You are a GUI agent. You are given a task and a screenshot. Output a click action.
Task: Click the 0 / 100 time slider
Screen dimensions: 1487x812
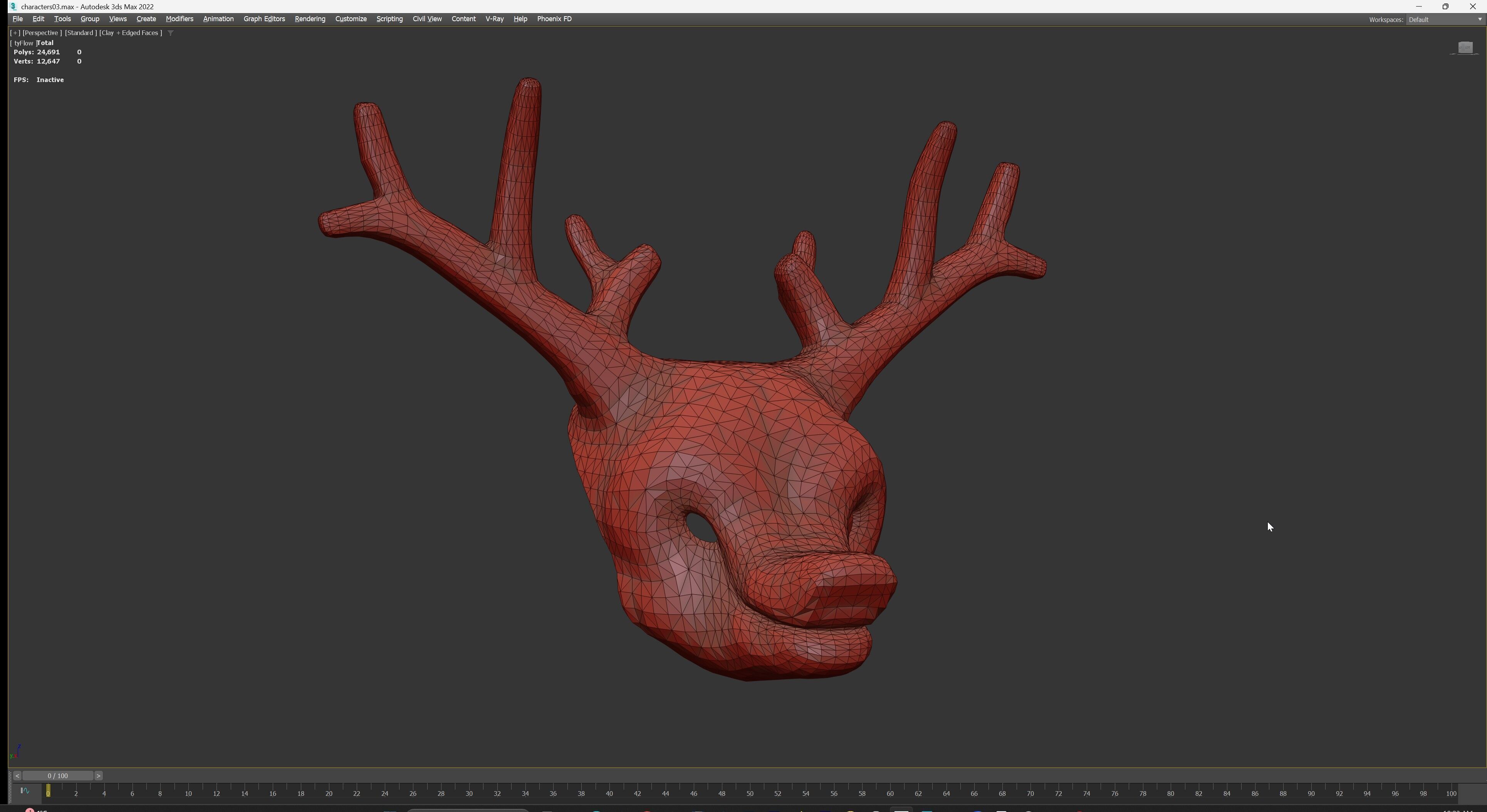click(58, 776)
